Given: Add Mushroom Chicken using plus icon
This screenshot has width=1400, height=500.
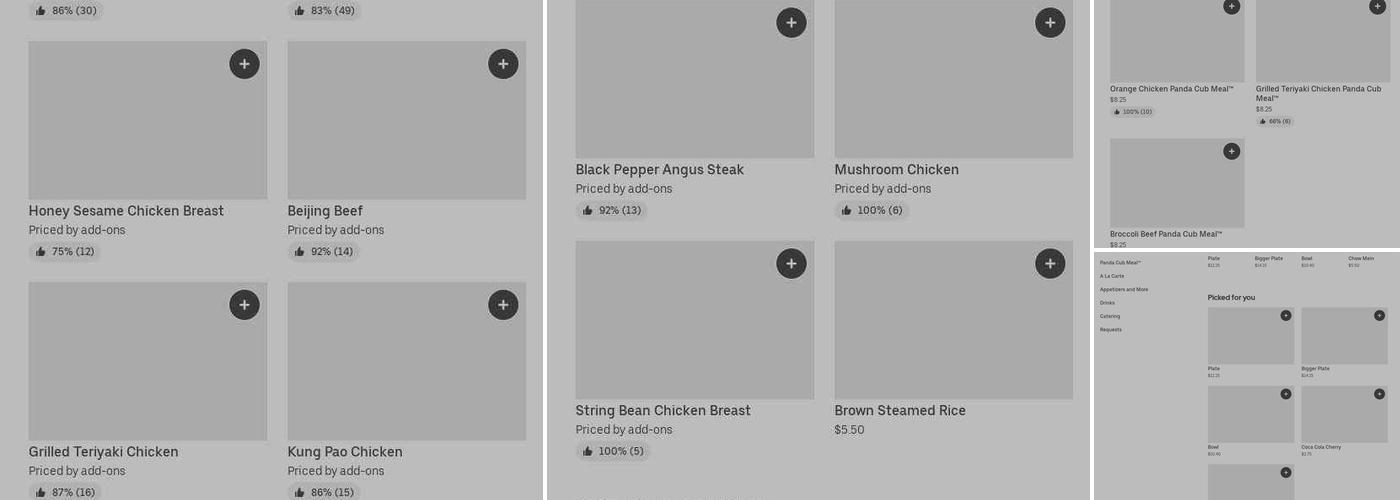Looking at the screenshot, I should click(x=1050, y=23).
